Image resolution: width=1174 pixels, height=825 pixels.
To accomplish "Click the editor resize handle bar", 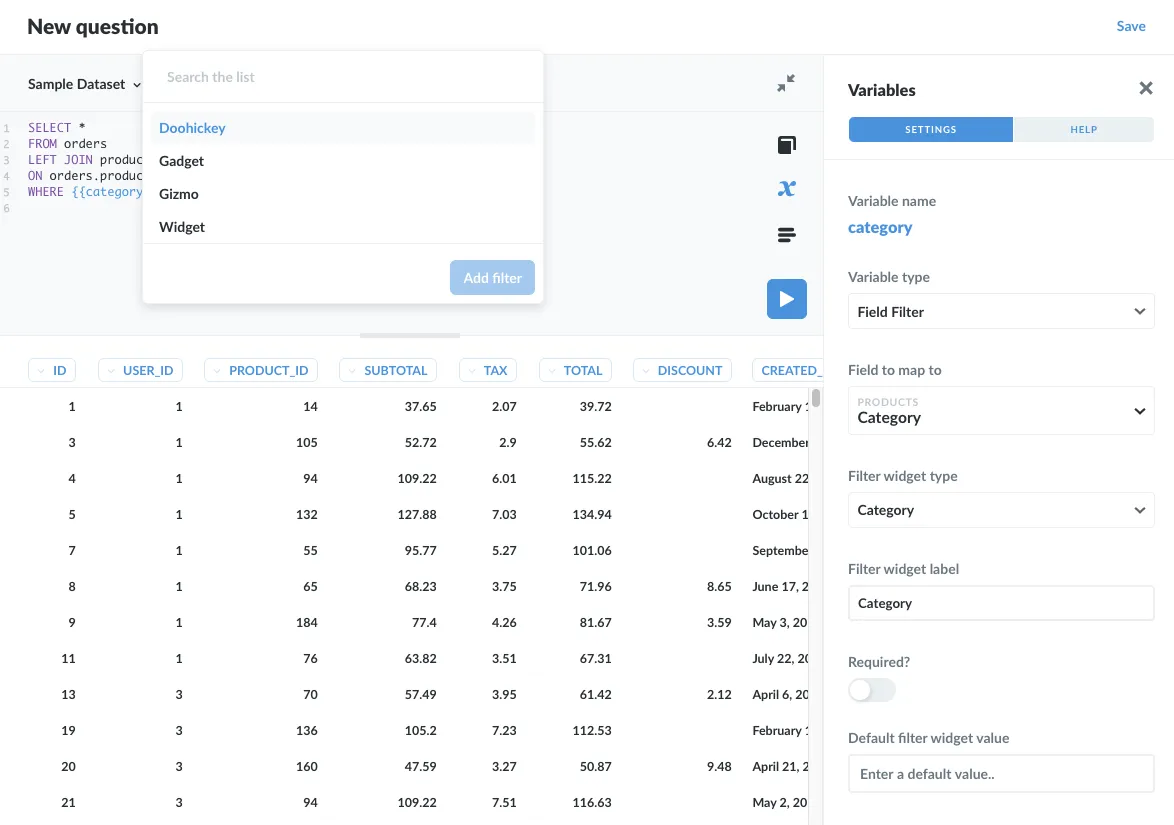I will [x=410, y=335].
